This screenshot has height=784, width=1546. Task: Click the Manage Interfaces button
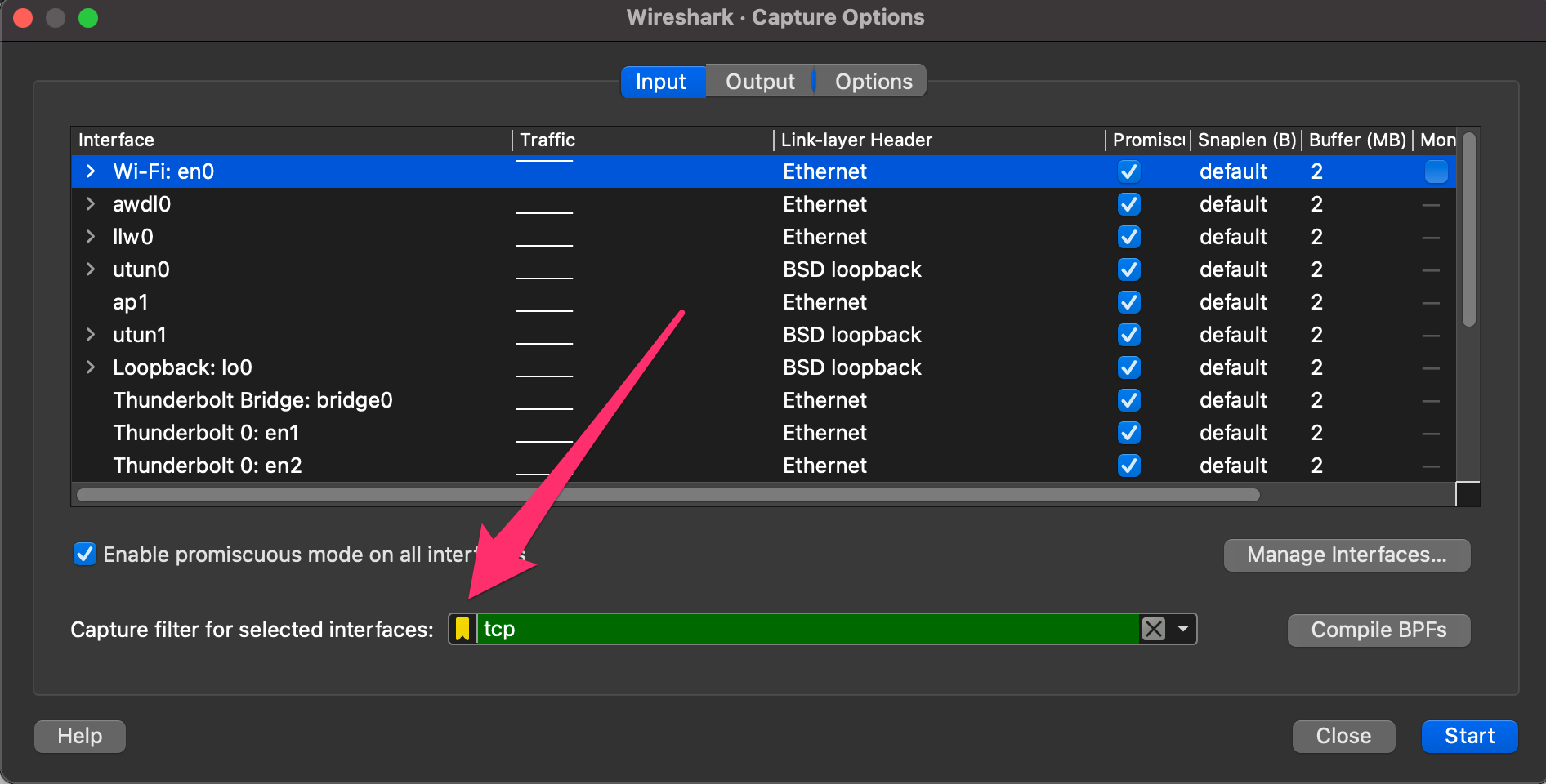tap(1346, 555)
